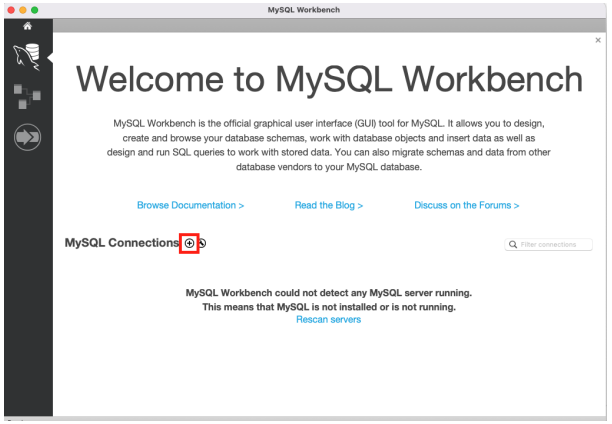The width and height of the screenshot is (612, 424).
Task: Minimize the window with yellow button
Action: [x=23, y=10]
